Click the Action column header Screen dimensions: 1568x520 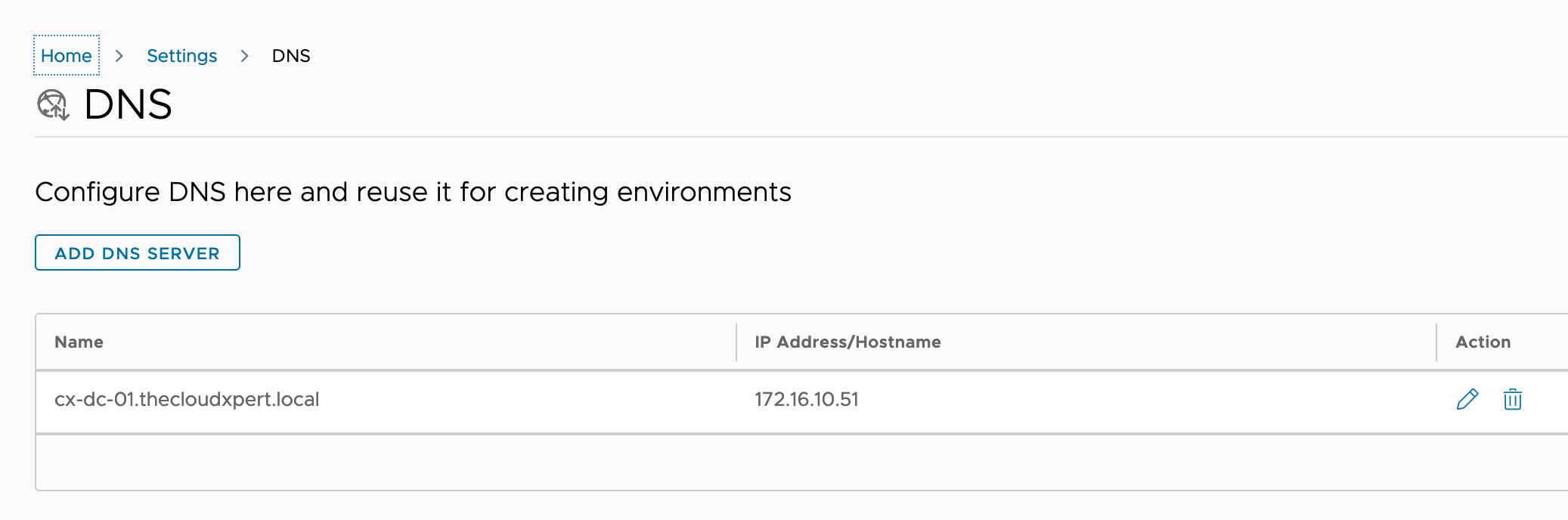(1483, 342)
